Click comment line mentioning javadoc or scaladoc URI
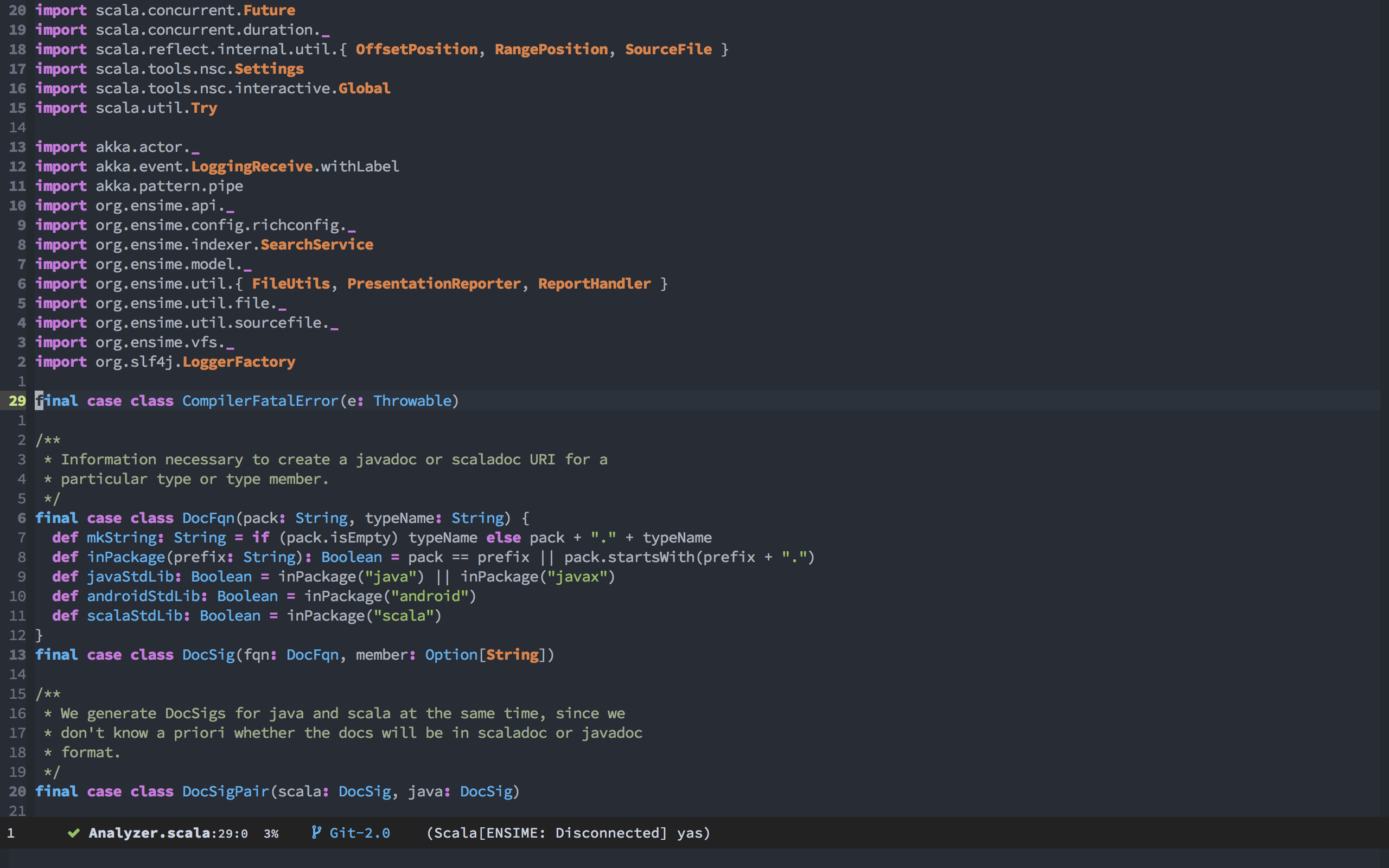Image resolution: width=1389 pixels, height=868 pixels. point(326,459)
